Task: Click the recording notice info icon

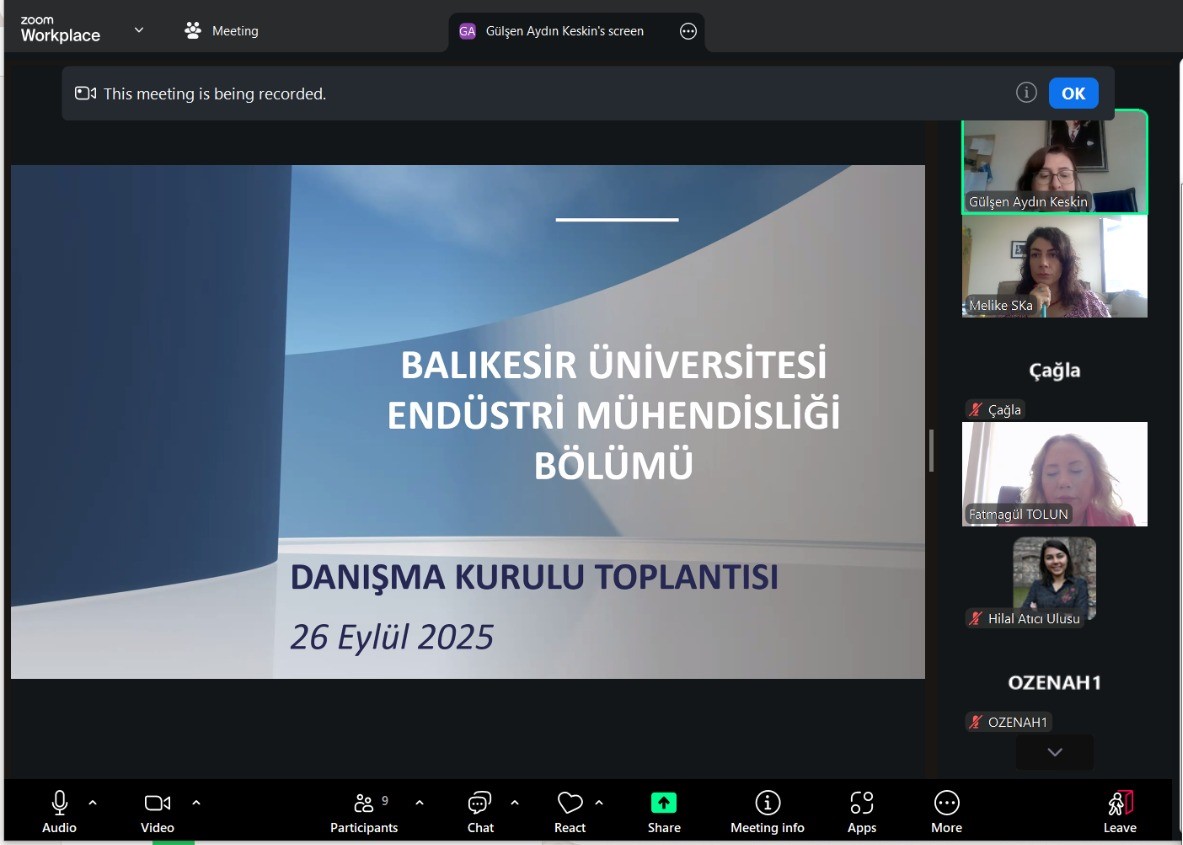Action: 1026,93
